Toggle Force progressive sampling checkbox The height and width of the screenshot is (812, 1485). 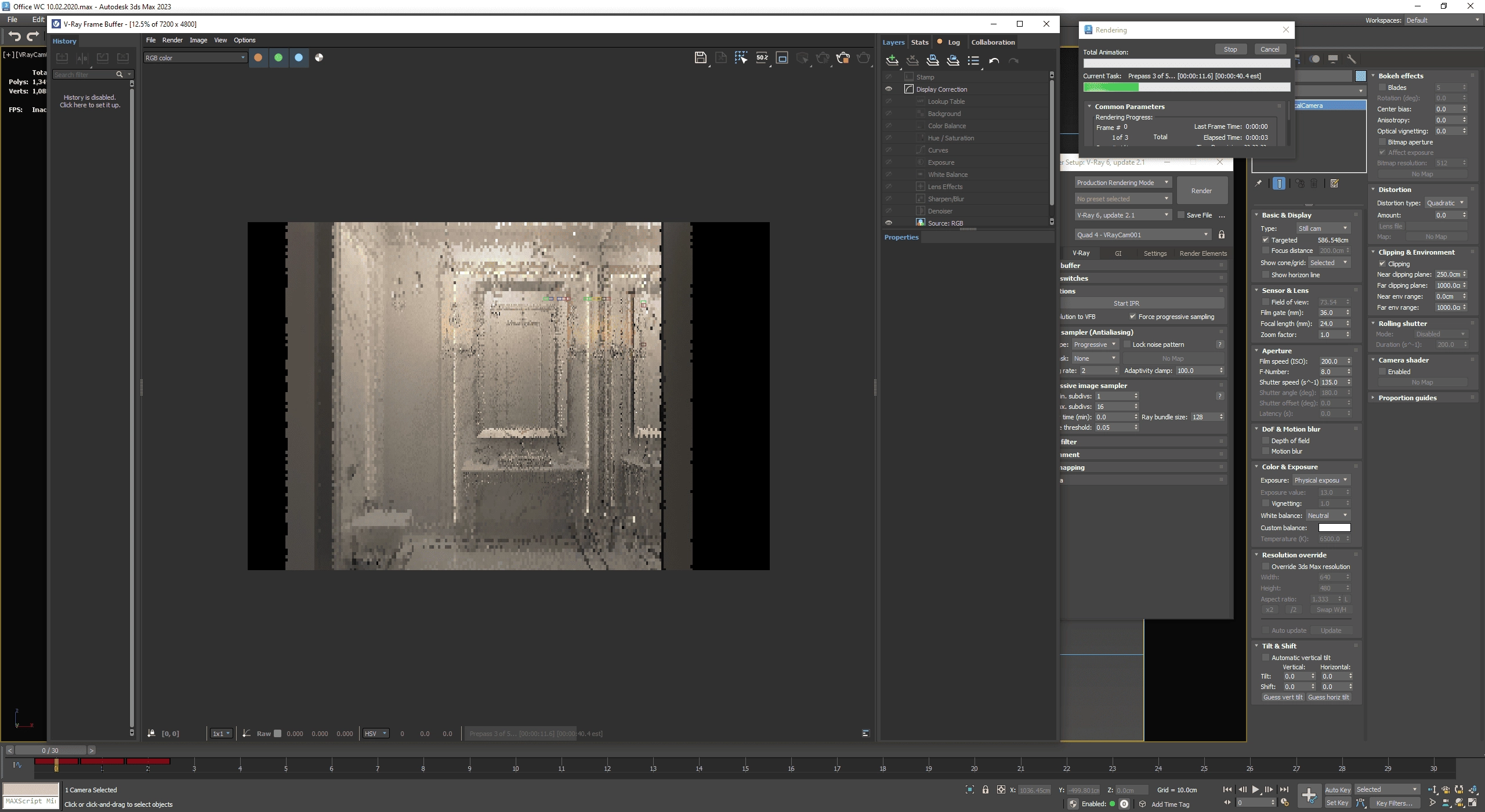(x=1132, y=316)
